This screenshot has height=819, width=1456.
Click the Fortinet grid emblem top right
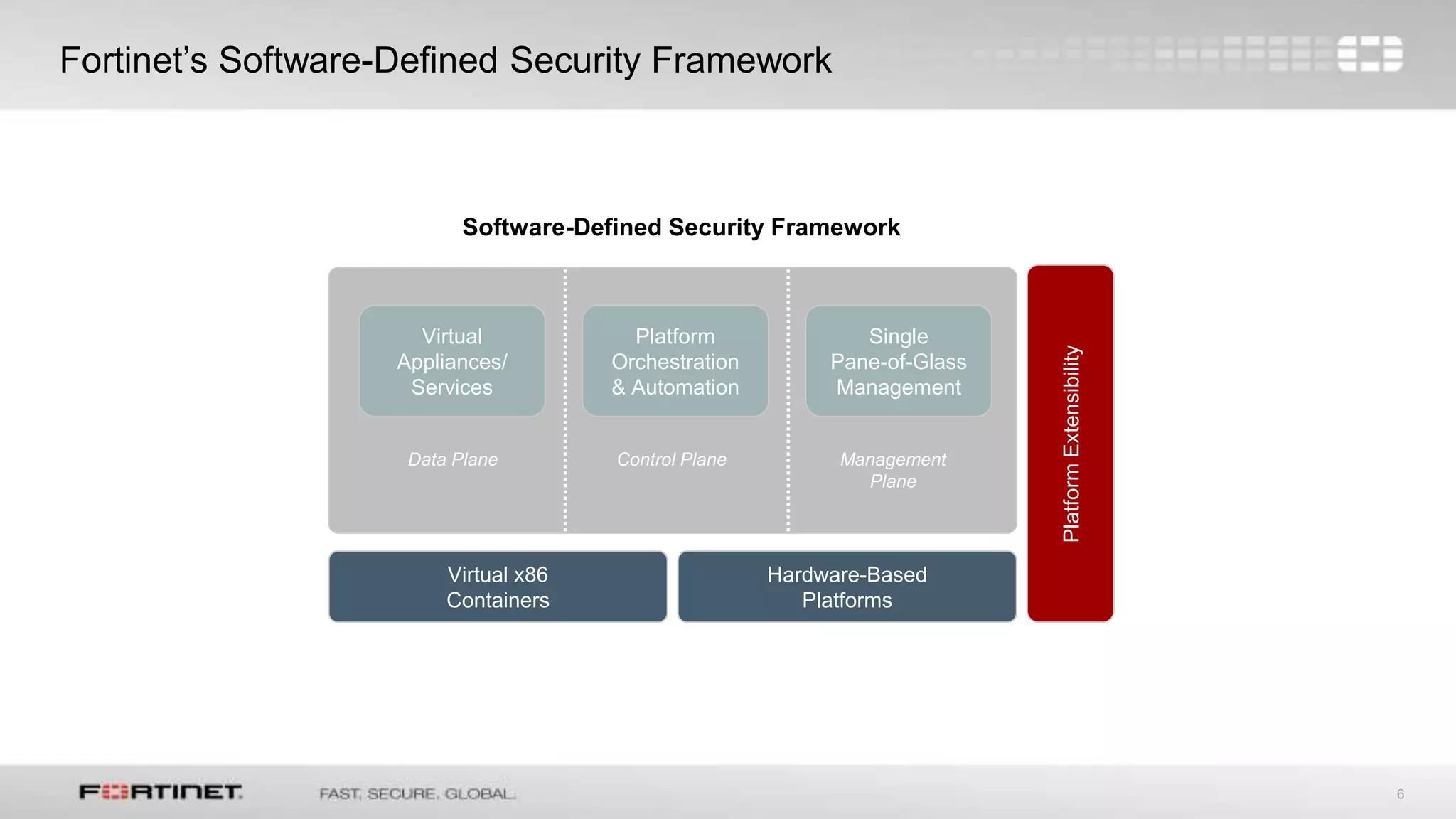[1369, 54]
